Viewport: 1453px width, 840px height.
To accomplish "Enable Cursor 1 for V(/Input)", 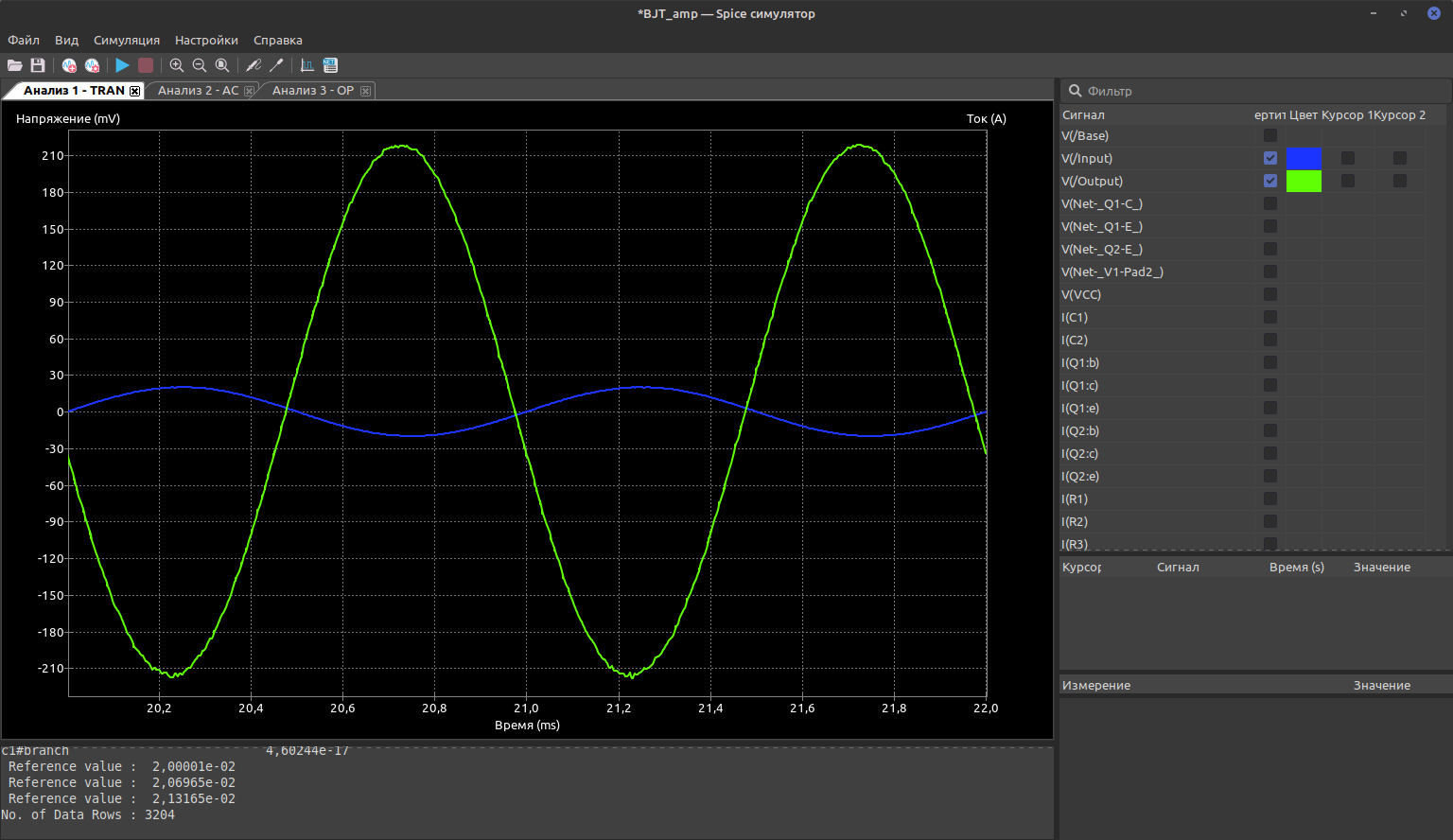I will click(x=1348, y=158).
